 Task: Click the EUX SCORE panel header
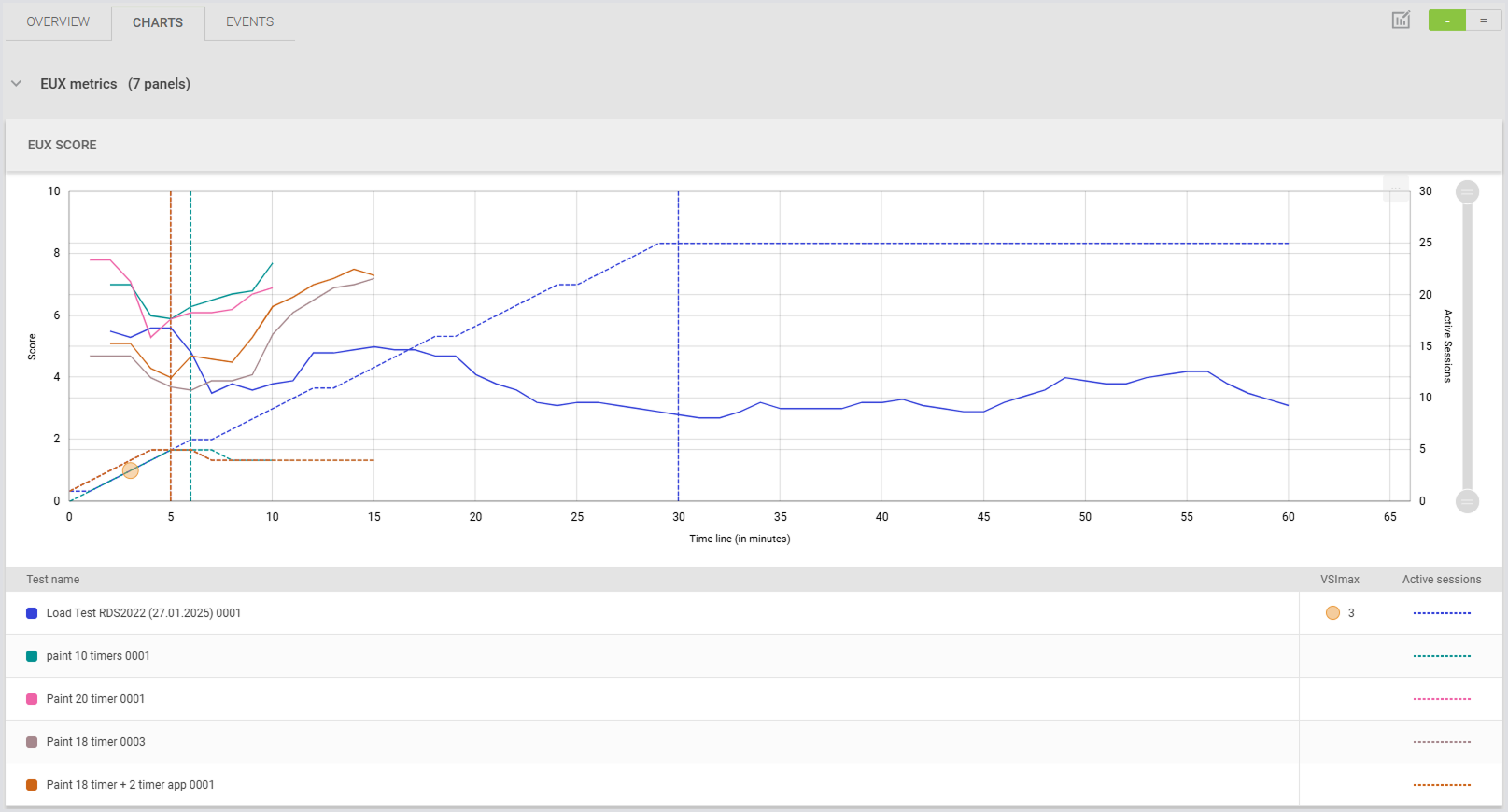tap(63, 145)
